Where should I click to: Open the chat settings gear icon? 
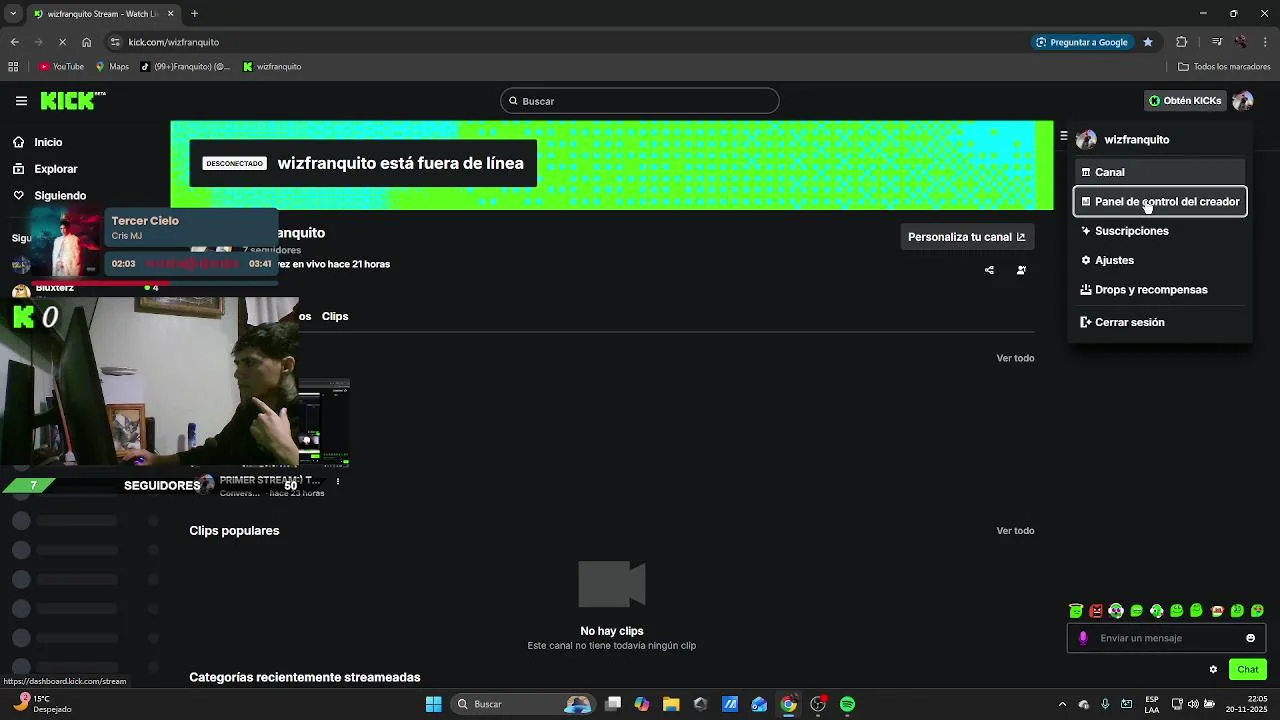tap(1213, 670)
